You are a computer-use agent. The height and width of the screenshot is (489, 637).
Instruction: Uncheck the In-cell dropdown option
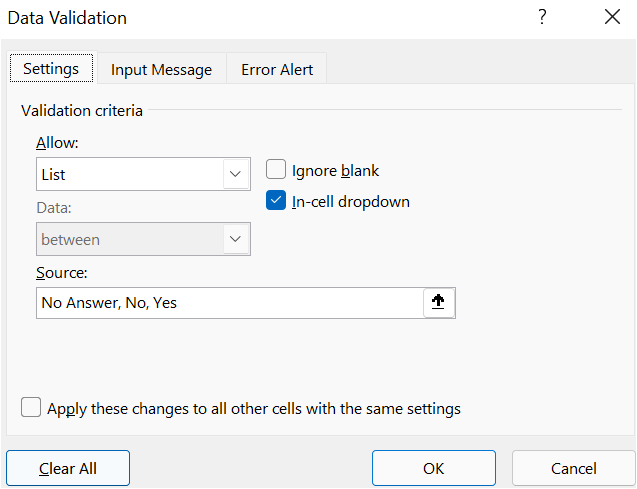(277, 201)
